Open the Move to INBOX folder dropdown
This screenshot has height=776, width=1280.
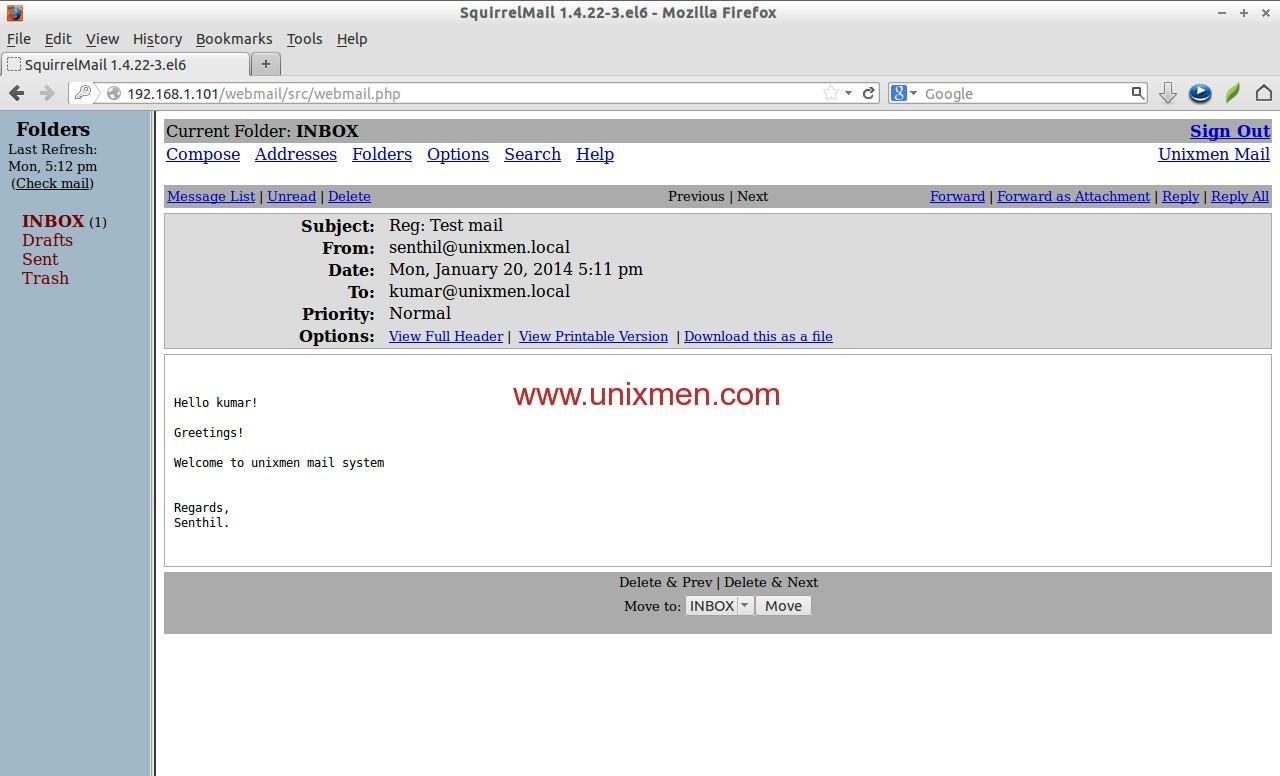(719, 606)
